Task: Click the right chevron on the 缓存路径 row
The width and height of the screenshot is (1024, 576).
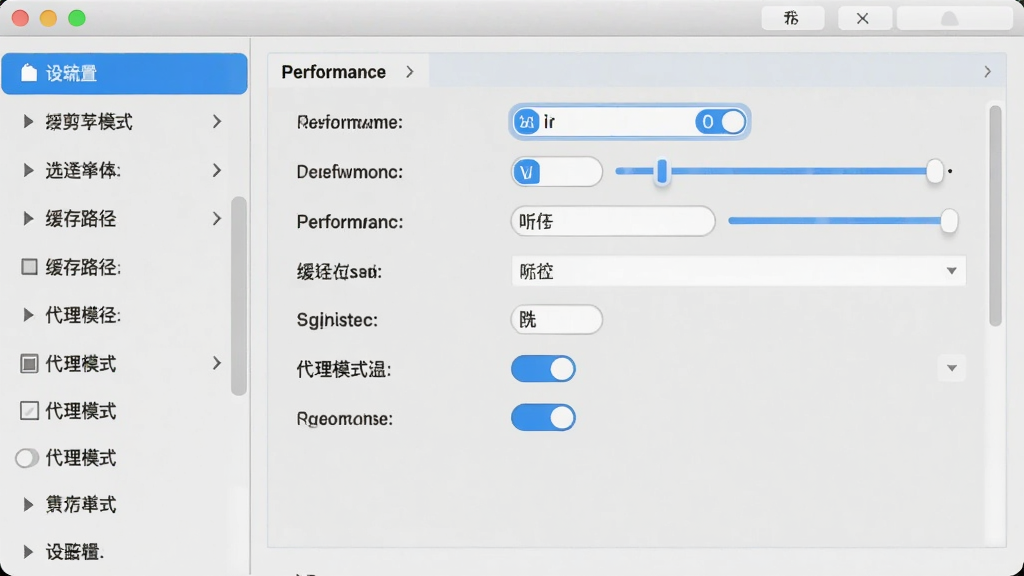Action: 217,218
